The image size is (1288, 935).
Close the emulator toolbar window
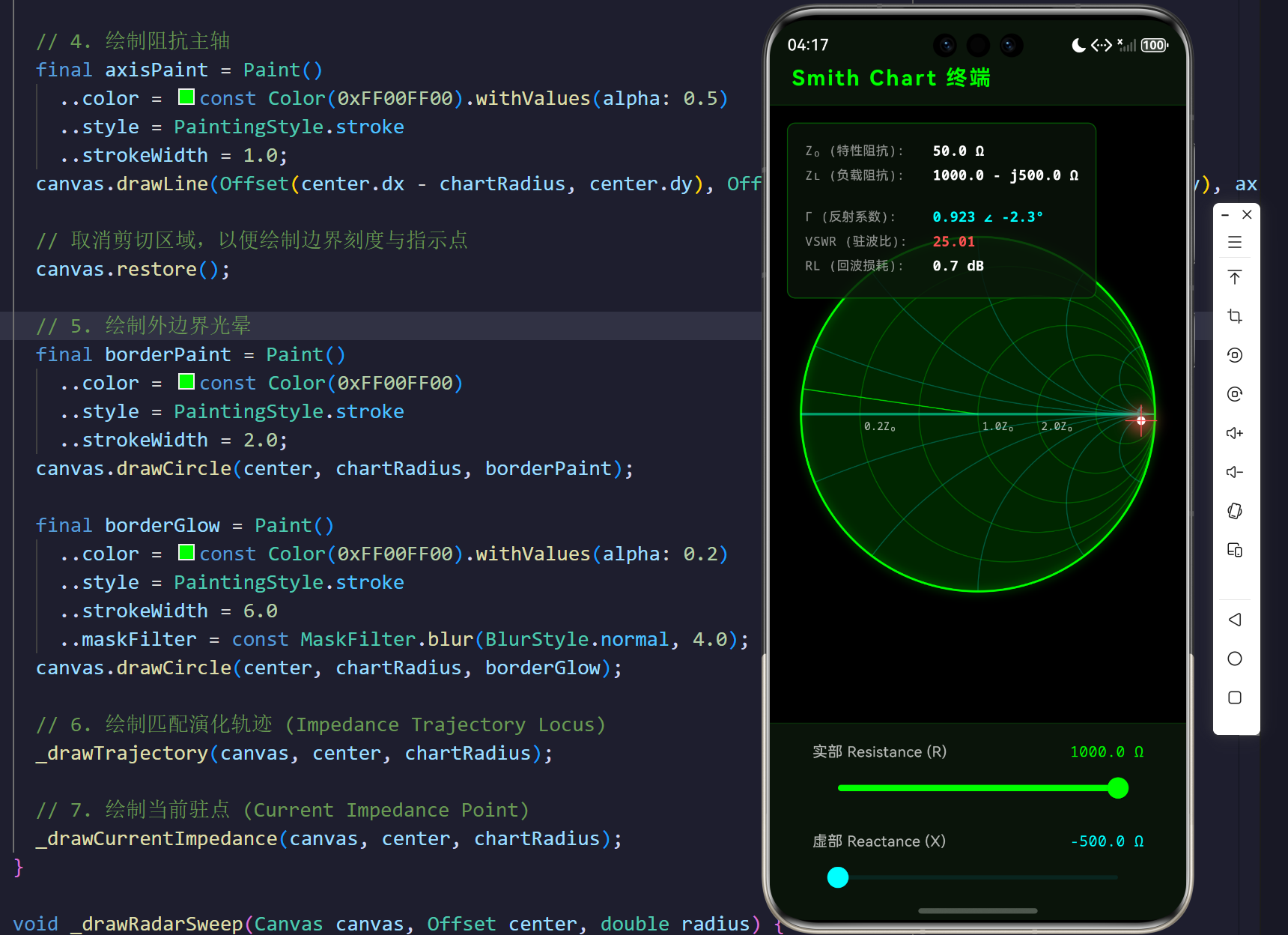coord(1247,214)
